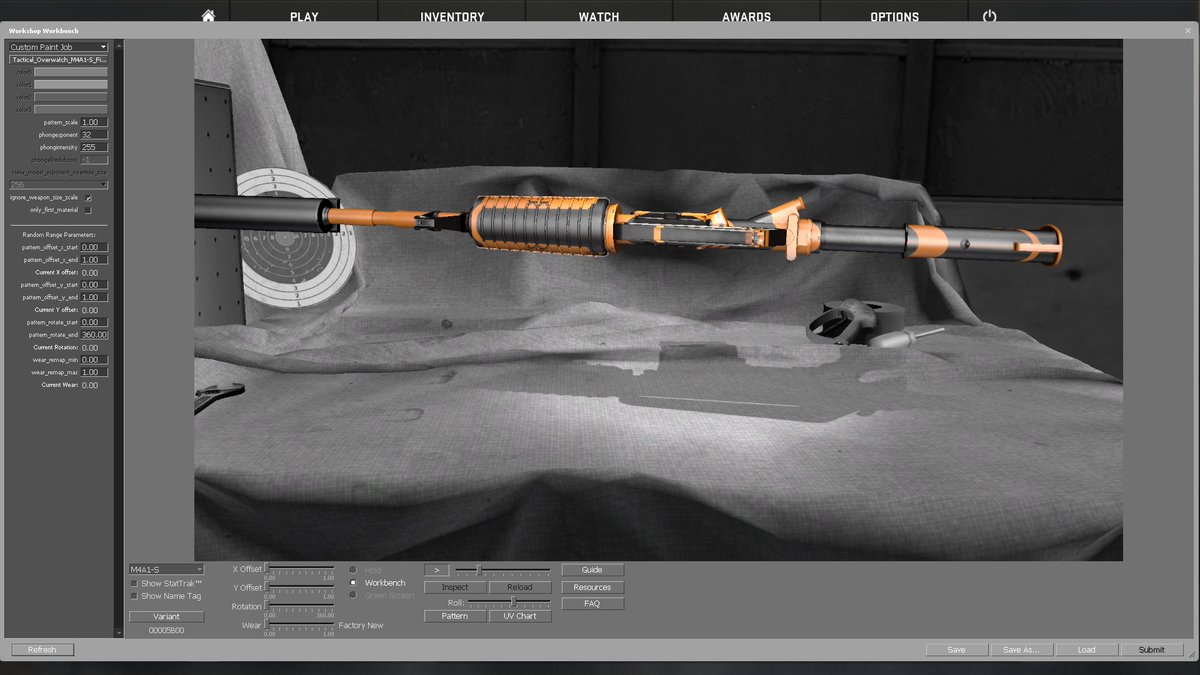Open the view model exponent override size dropdown

pos(58,185)
